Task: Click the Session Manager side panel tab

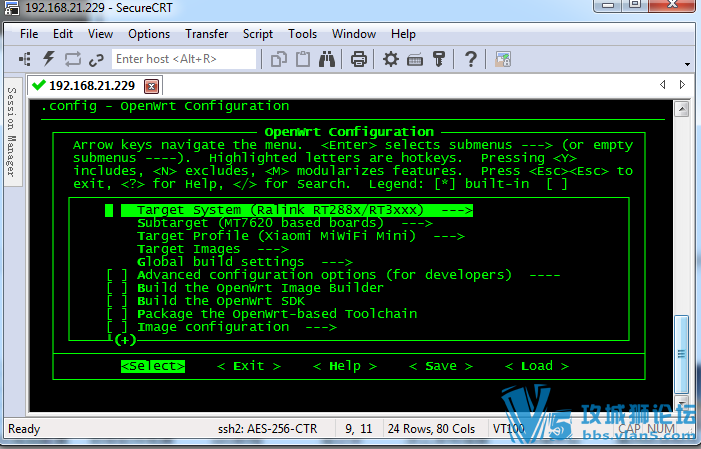Action: (12, 131)
